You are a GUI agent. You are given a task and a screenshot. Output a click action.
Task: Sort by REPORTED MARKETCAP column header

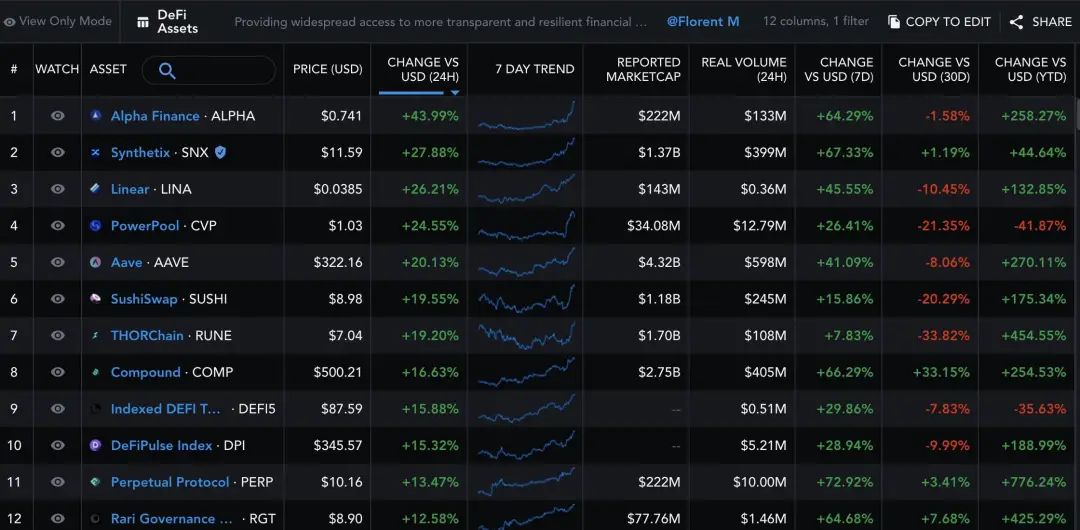pos(643,69)
